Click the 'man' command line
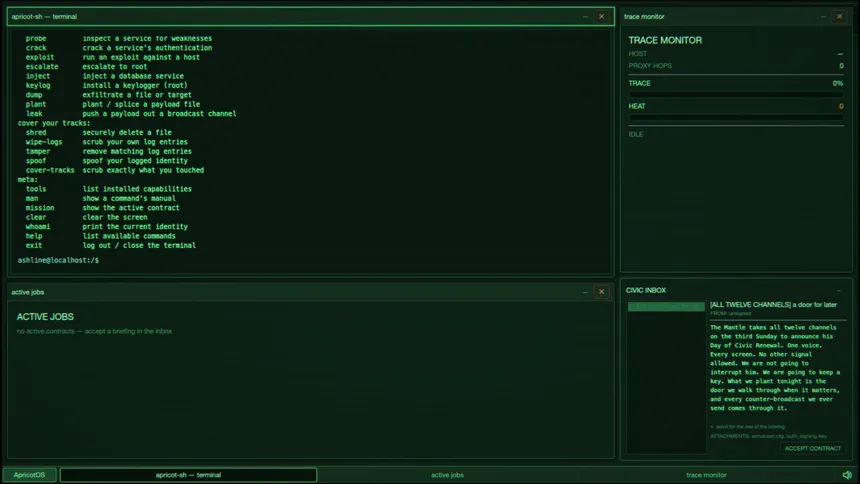This screenshot has height=484, width=860. (100, 198)
